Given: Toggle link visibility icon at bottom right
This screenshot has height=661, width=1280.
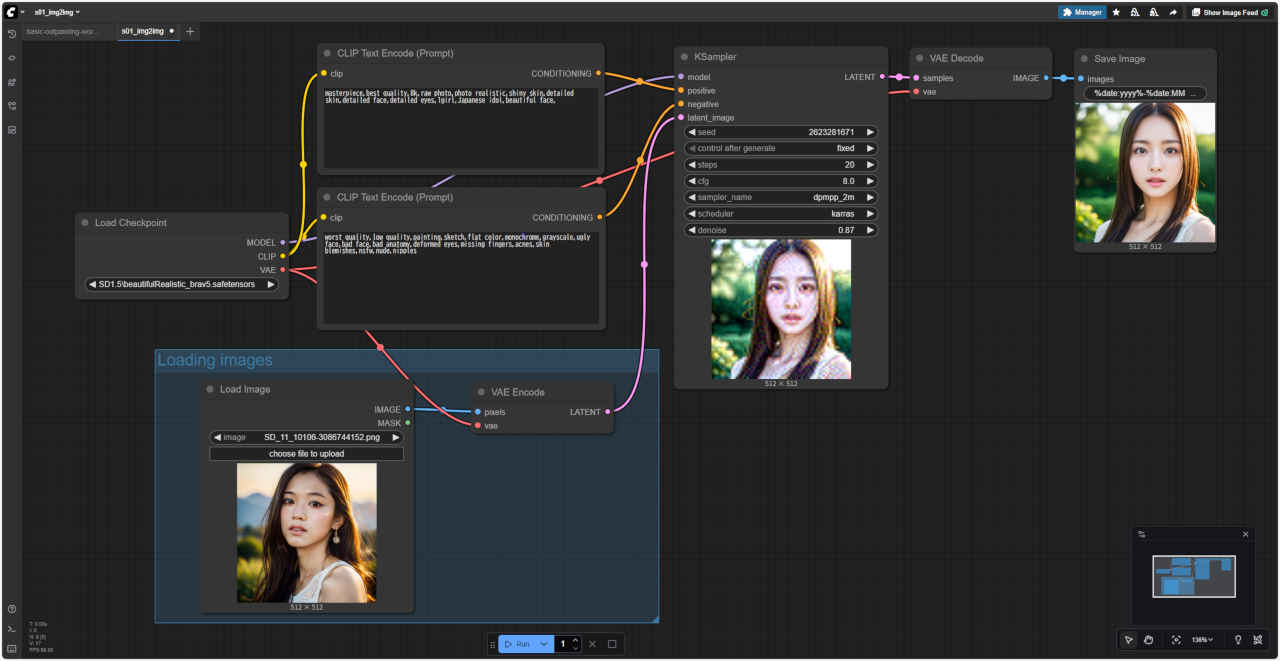Looking at the screenshot, I should click(1258, 640).
